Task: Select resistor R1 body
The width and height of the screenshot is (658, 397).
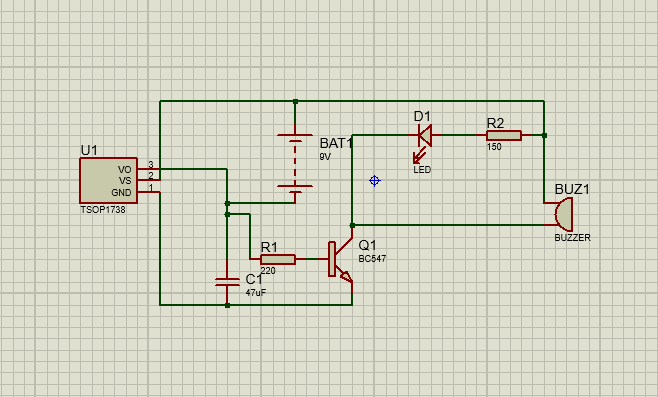Action: point(278,259)
